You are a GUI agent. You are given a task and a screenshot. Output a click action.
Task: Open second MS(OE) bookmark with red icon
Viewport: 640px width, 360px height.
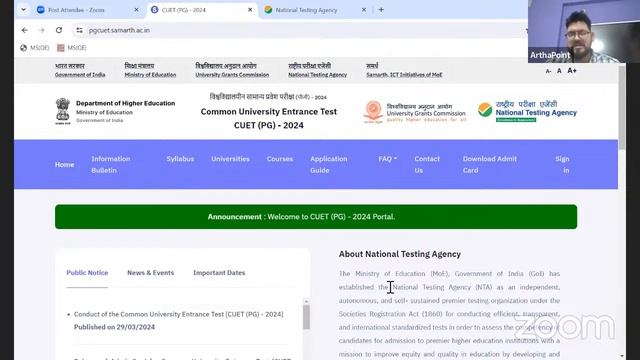coord(72,48)
